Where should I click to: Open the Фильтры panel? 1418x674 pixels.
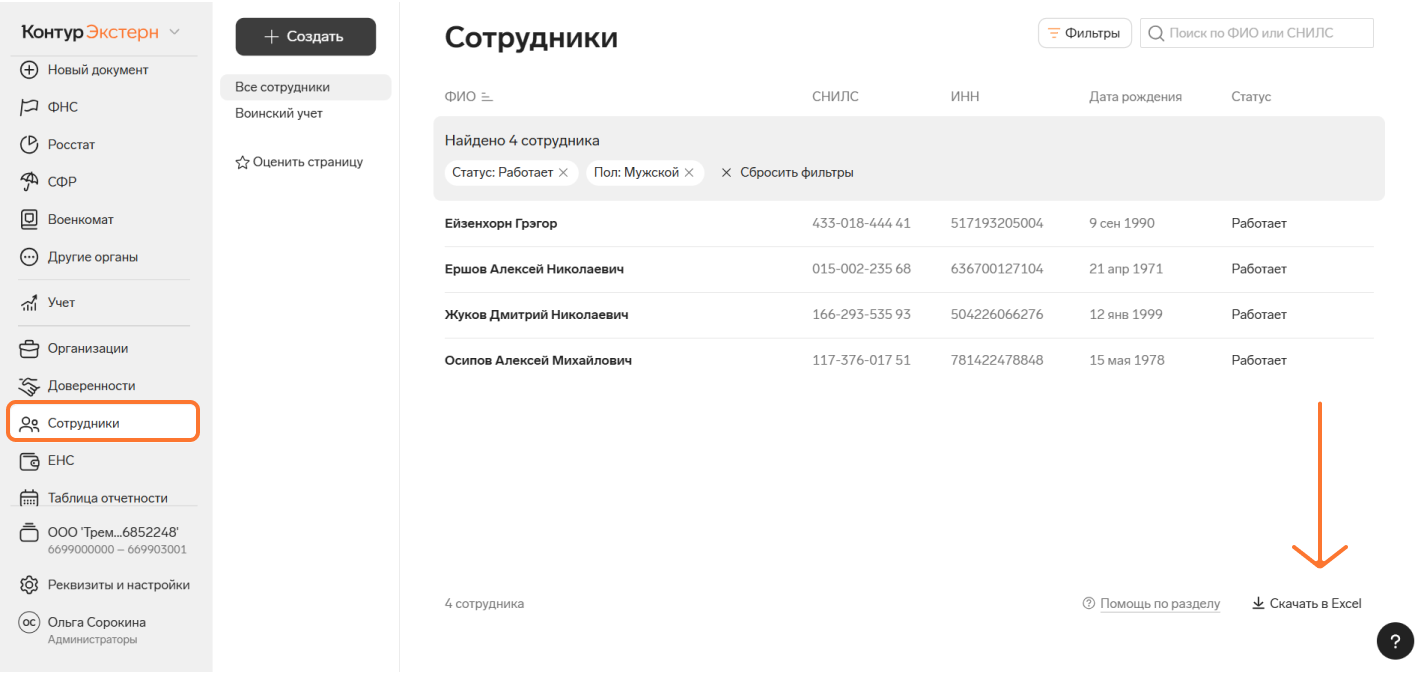click(1084, 33)
